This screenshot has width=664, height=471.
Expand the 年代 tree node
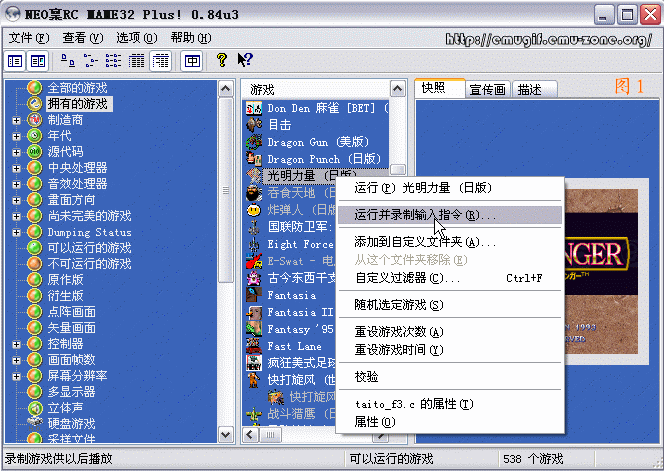tap(17, 136)
